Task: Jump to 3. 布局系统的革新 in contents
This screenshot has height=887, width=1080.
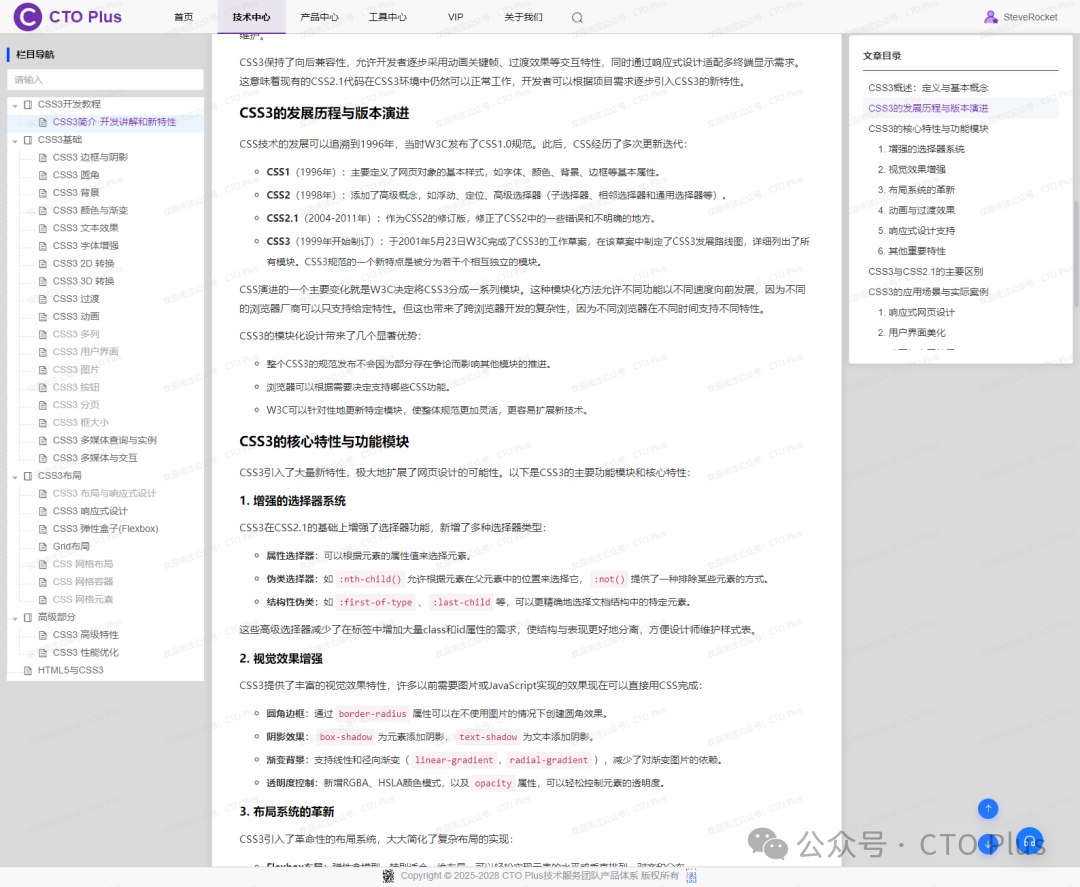Action: [x=916, y=190]
